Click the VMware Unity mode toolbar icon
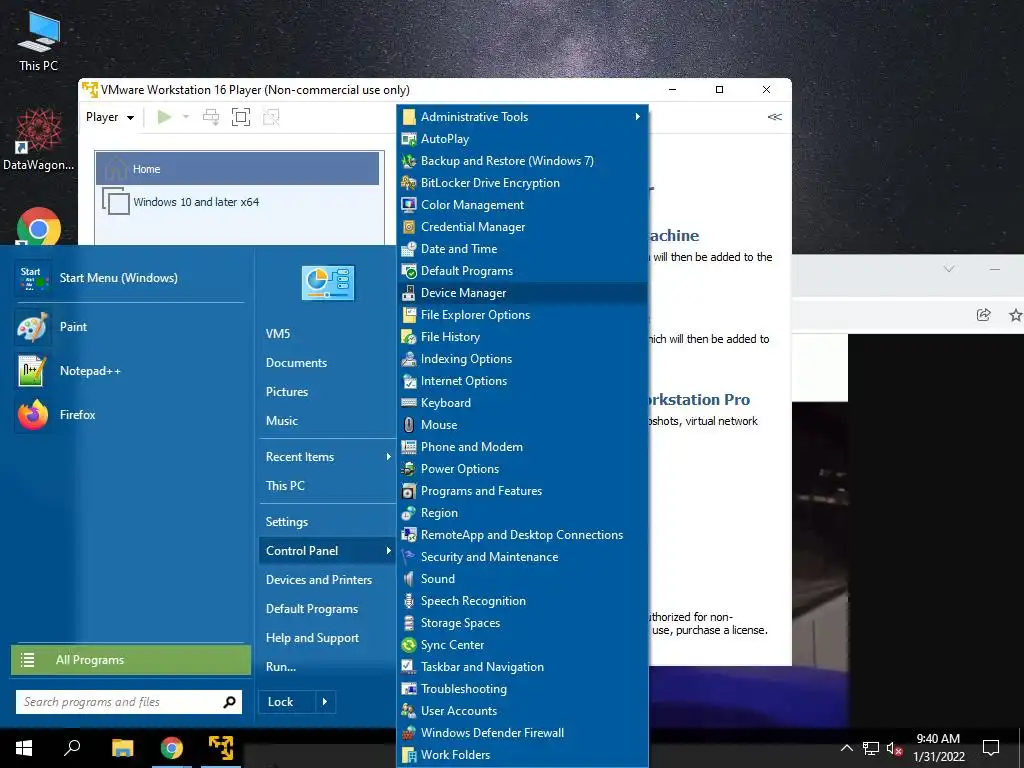 pyautogui.click(x=271, y=117)
